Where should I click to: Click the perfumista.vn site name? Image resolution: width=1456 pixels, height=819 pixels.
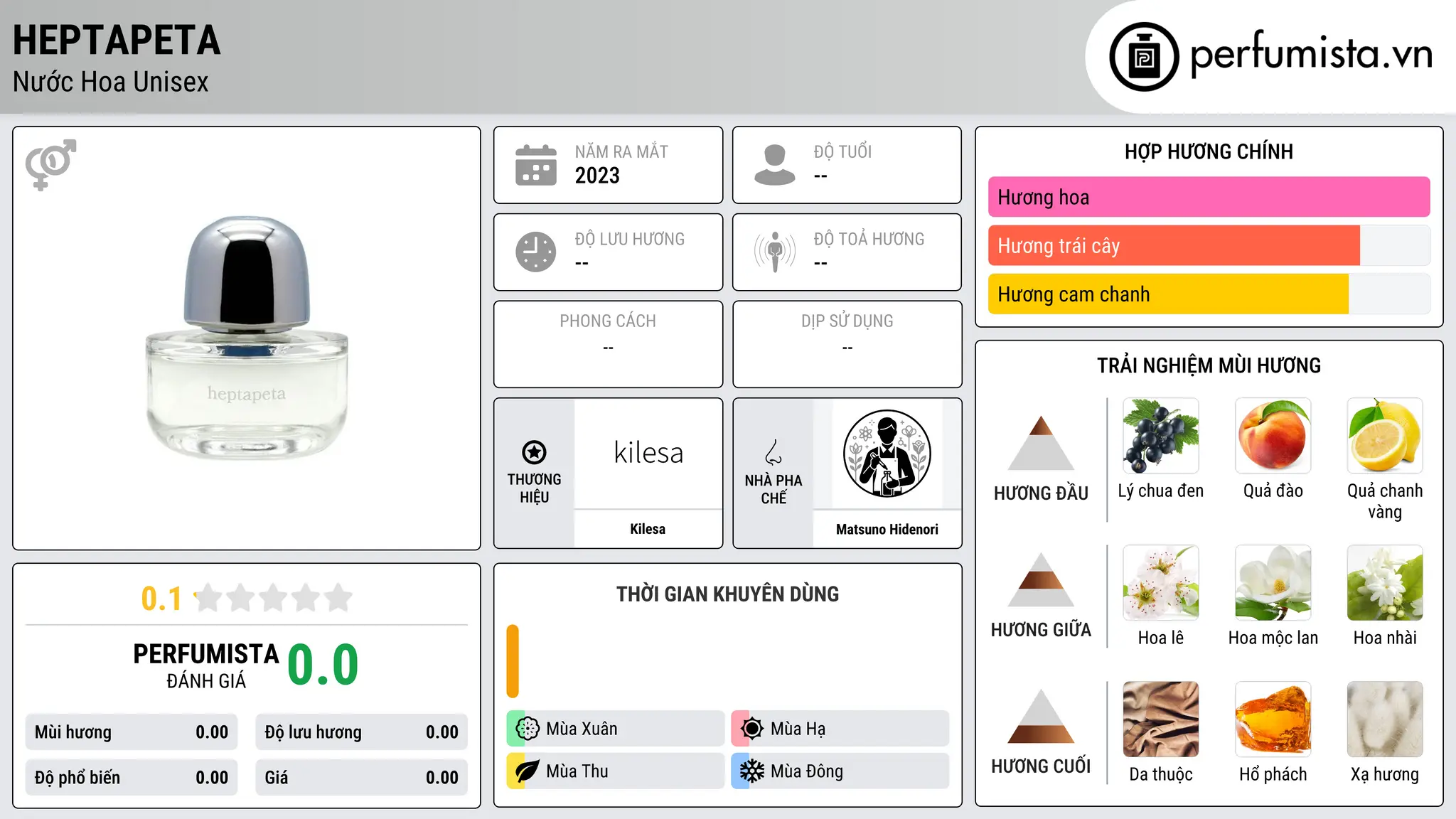pos(1311,55)
